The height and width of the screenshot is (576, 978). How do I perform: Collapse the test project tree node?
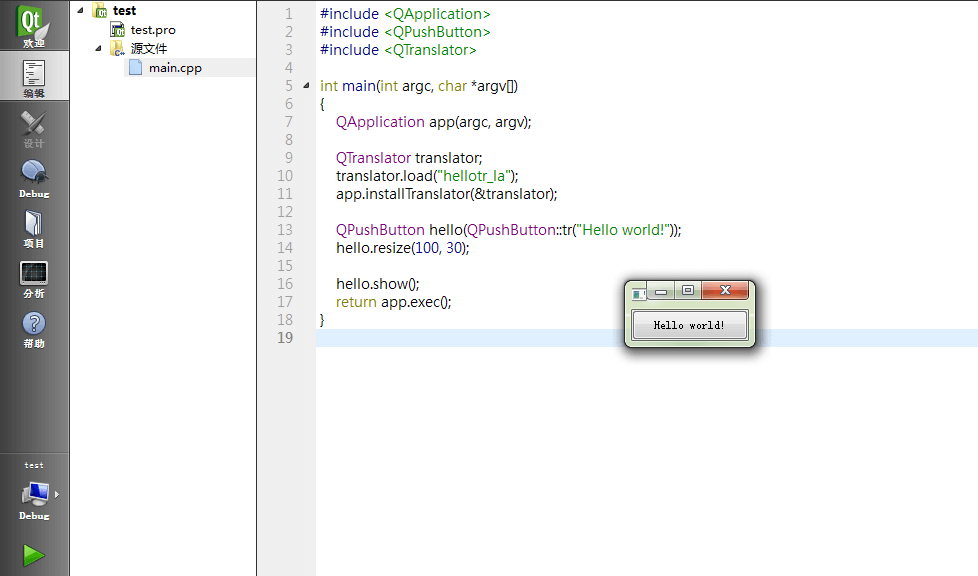[80, 11]
